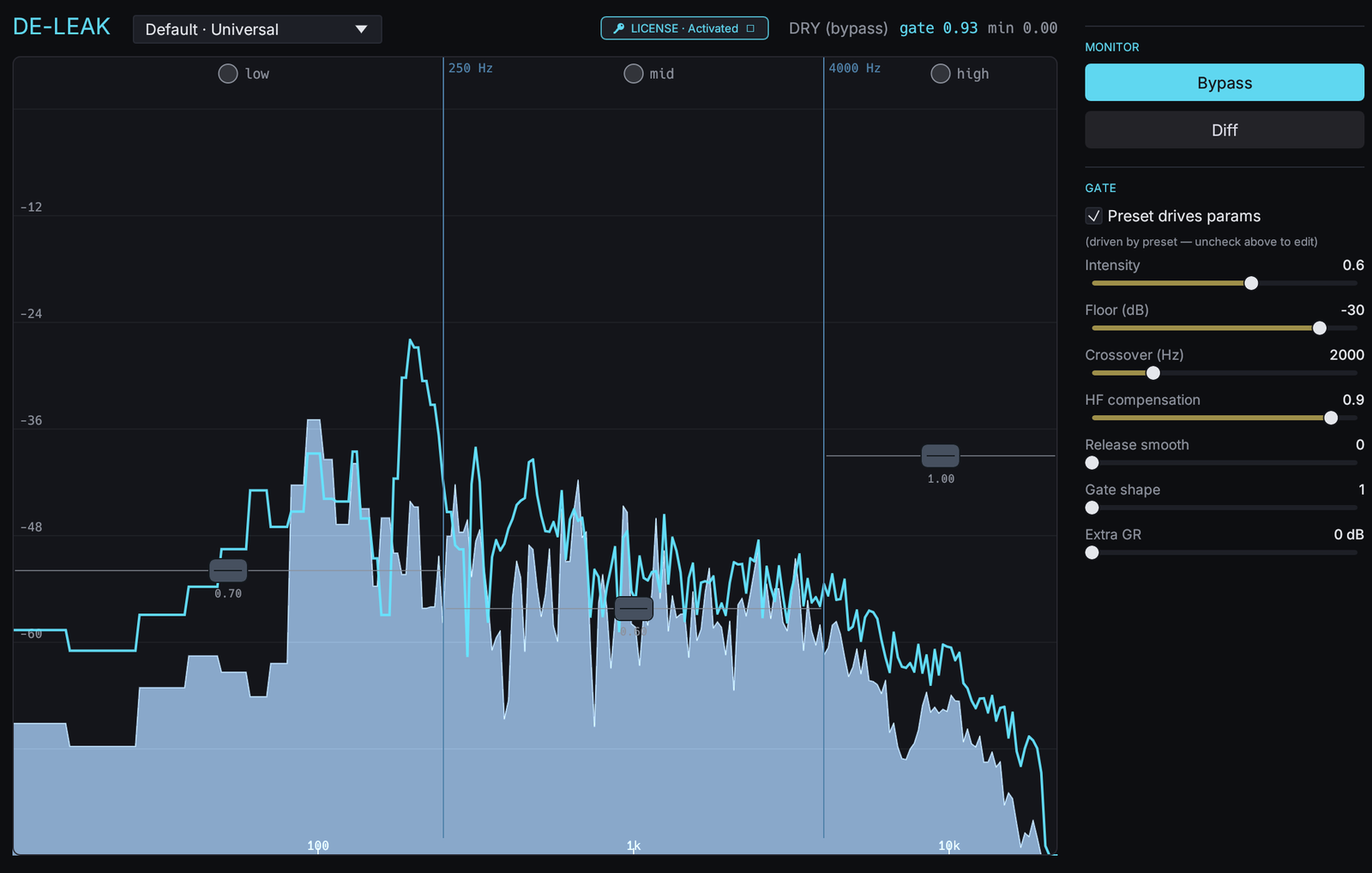Viewport: 1372px width, 873px height.
Task: Click the driven by preset hint text
Action: 1201,242
